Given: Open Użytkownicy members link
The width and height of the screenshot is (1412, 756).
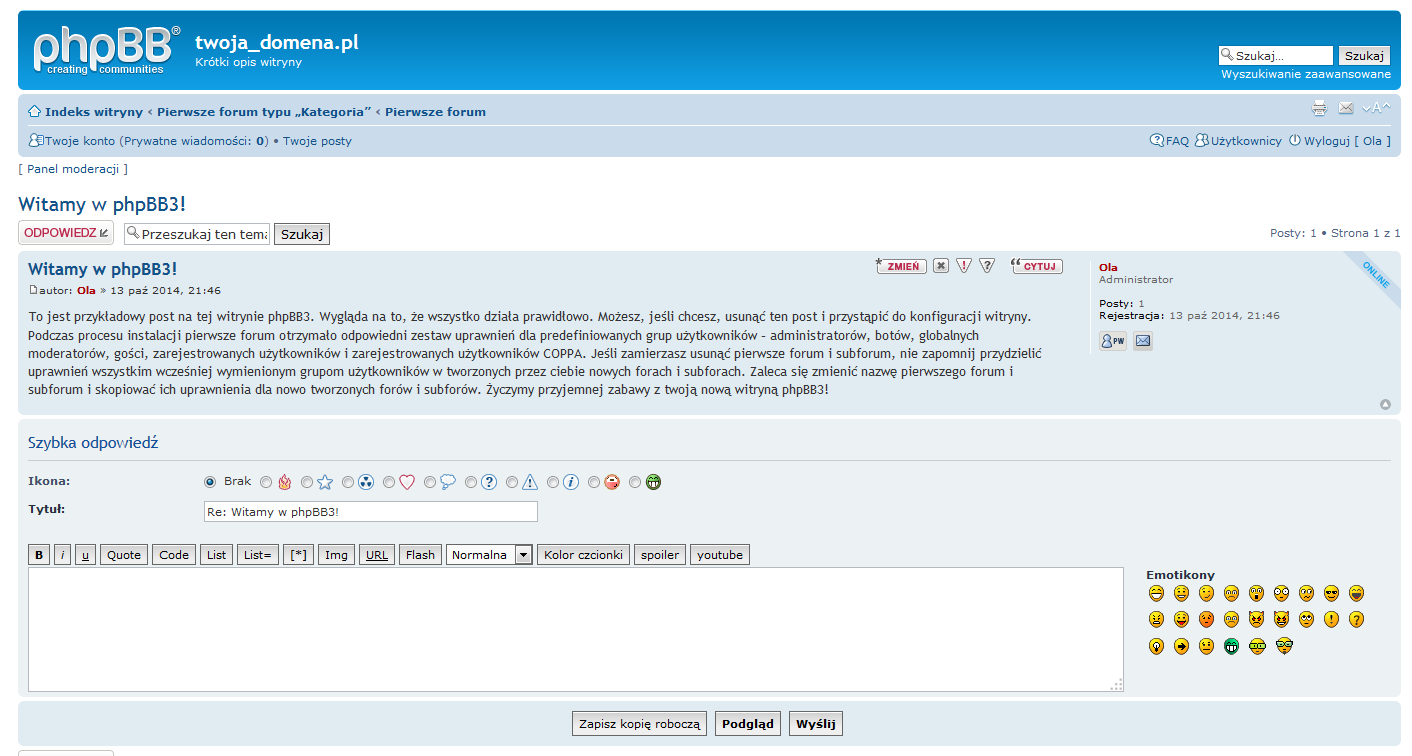Looking at the screenshot, I should point(1246,141).
